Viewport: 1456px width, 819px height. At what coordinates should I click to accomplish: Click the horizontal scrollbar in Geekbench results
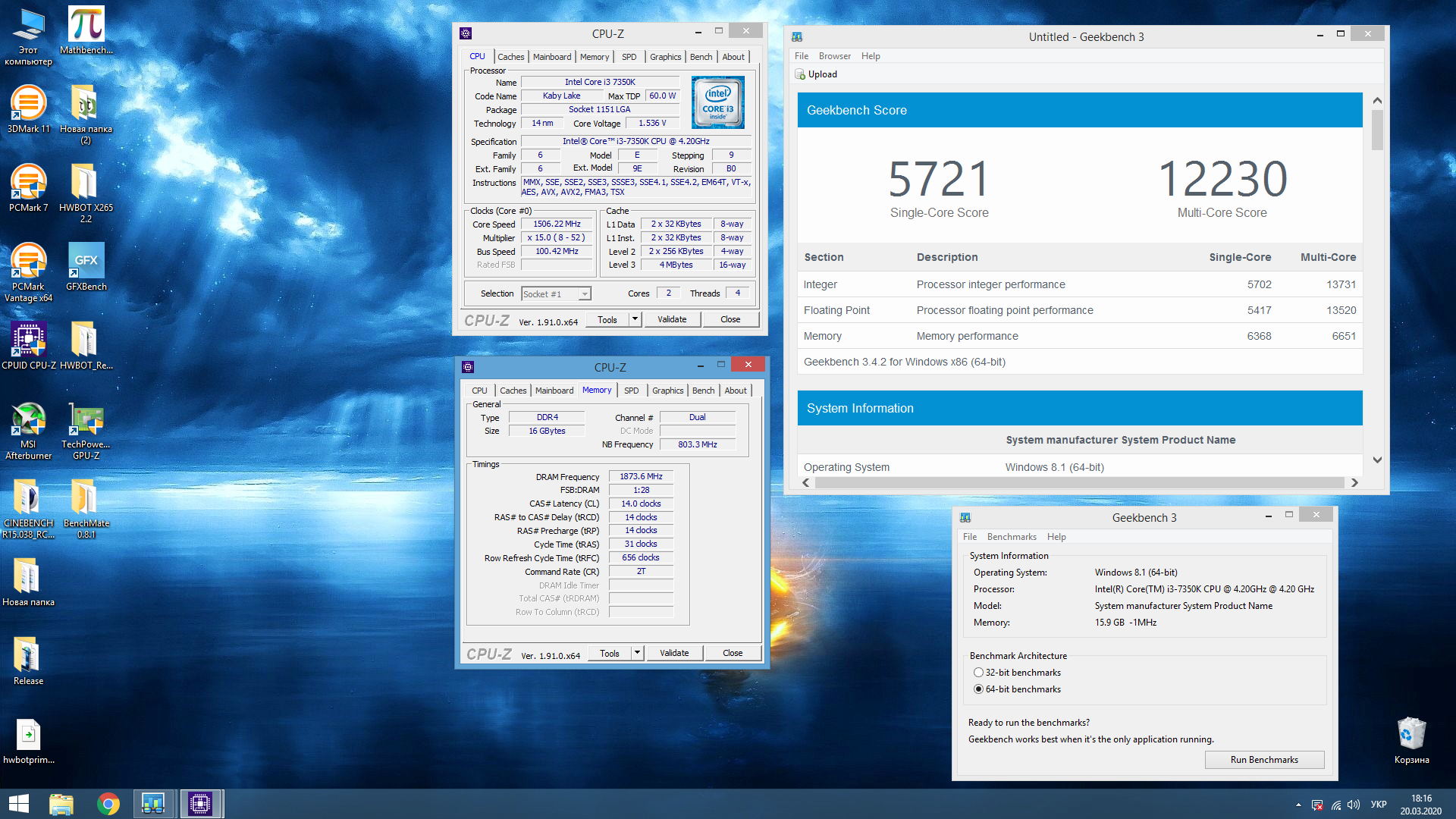(x=1080, y=483)
